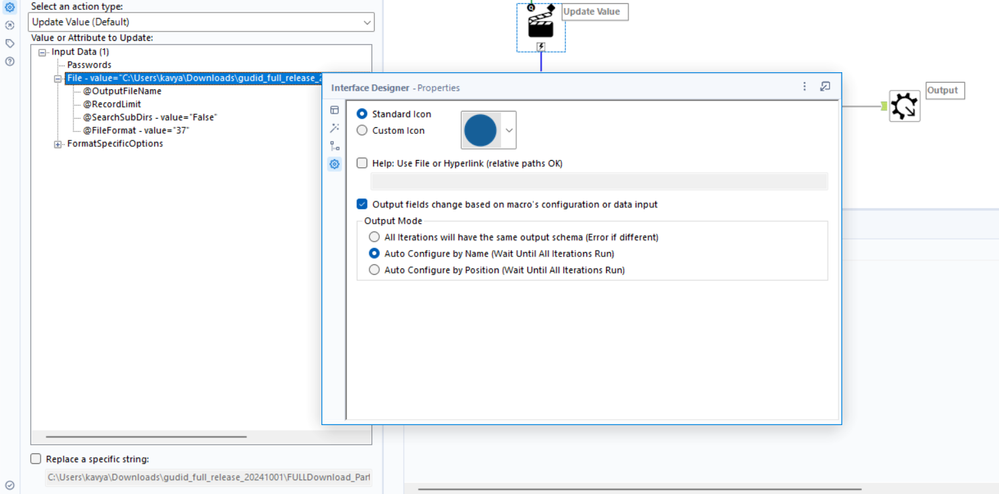Open Test View magic wand icon in Interface Designer
This screenshot has width=999, height=494.
[334, 128]
